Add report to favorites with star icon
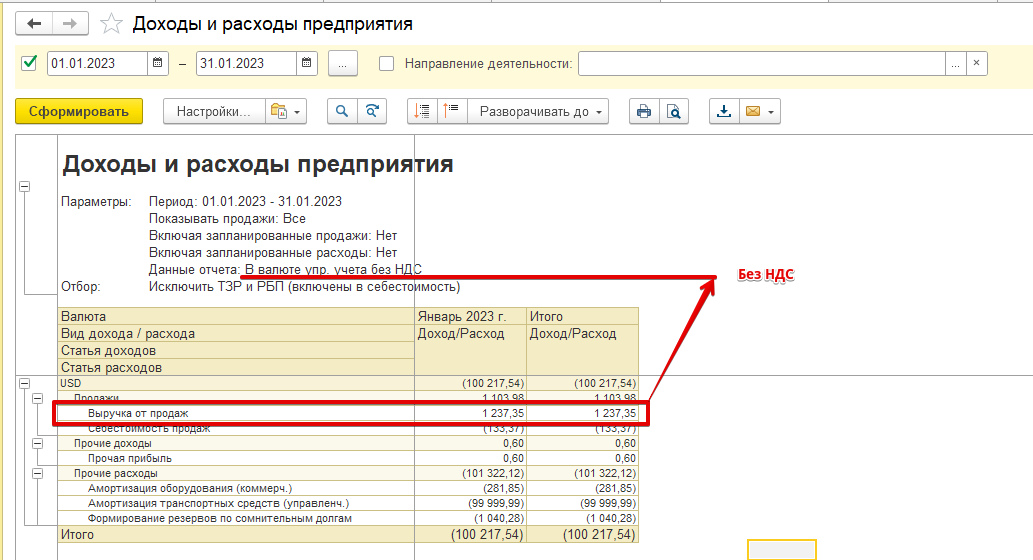This screenshot has width=1033, height=560. (113, 23)
